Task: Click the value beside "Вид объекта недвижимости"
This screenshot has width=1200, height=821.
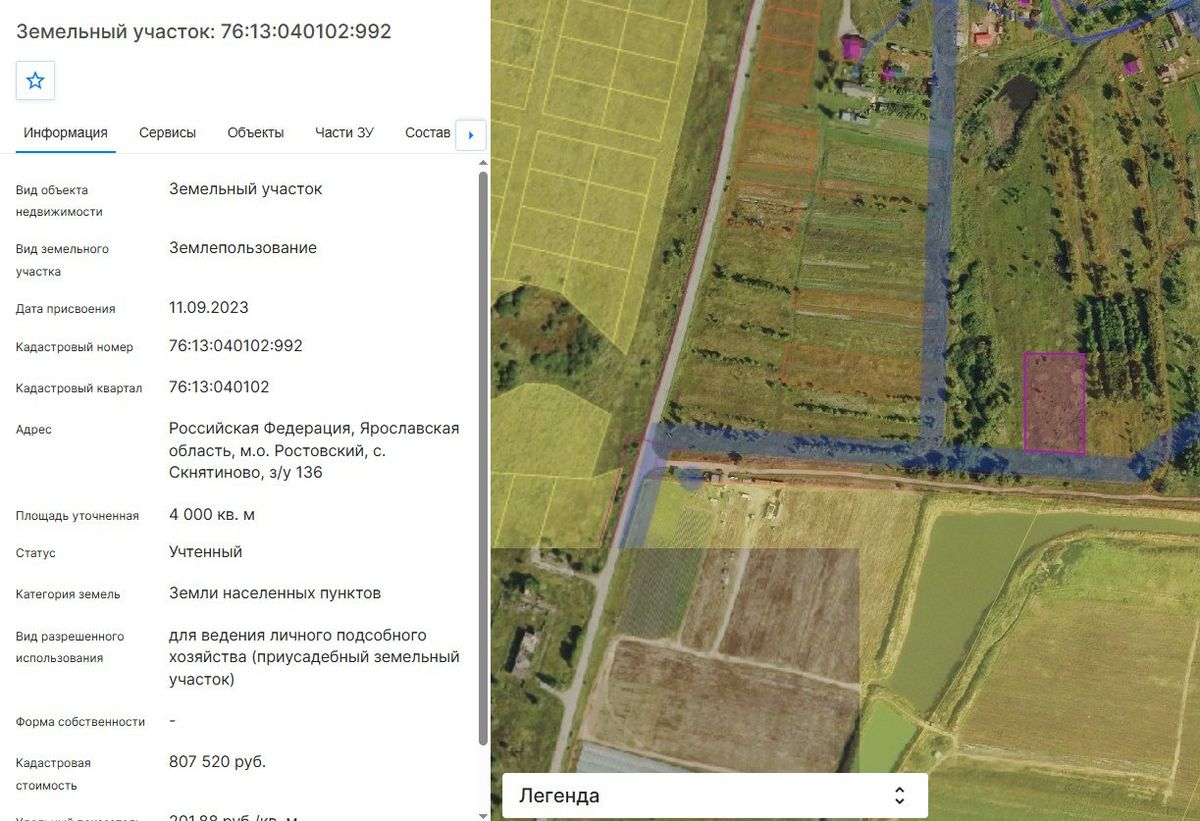Action: 246,189
